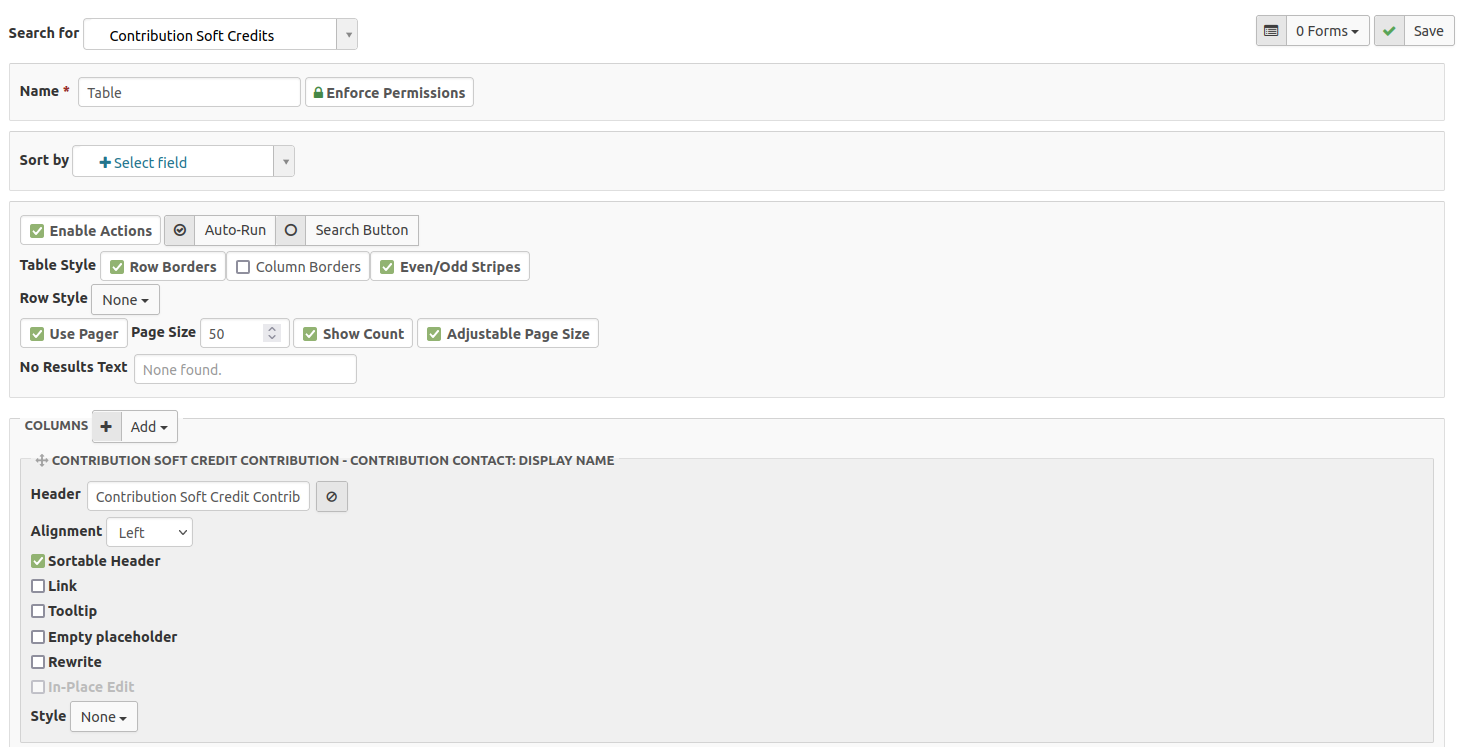Expand the Row Style None dropdown
Viewport: 1459px width, 747px height.
(125, 300)
